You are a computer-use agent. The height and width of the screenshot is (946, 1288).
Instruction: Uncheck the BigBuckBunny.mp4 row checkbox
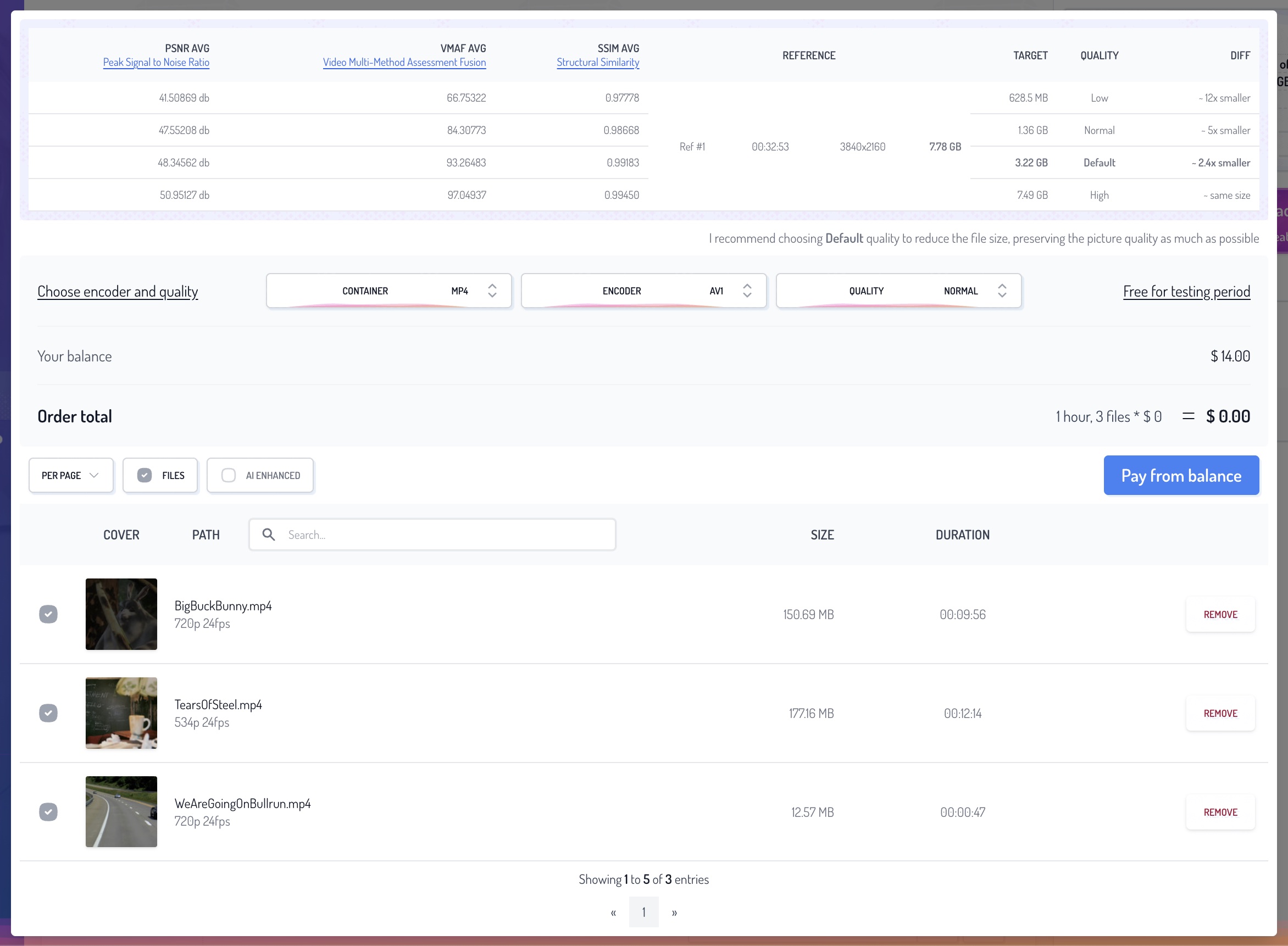[48, 614]
